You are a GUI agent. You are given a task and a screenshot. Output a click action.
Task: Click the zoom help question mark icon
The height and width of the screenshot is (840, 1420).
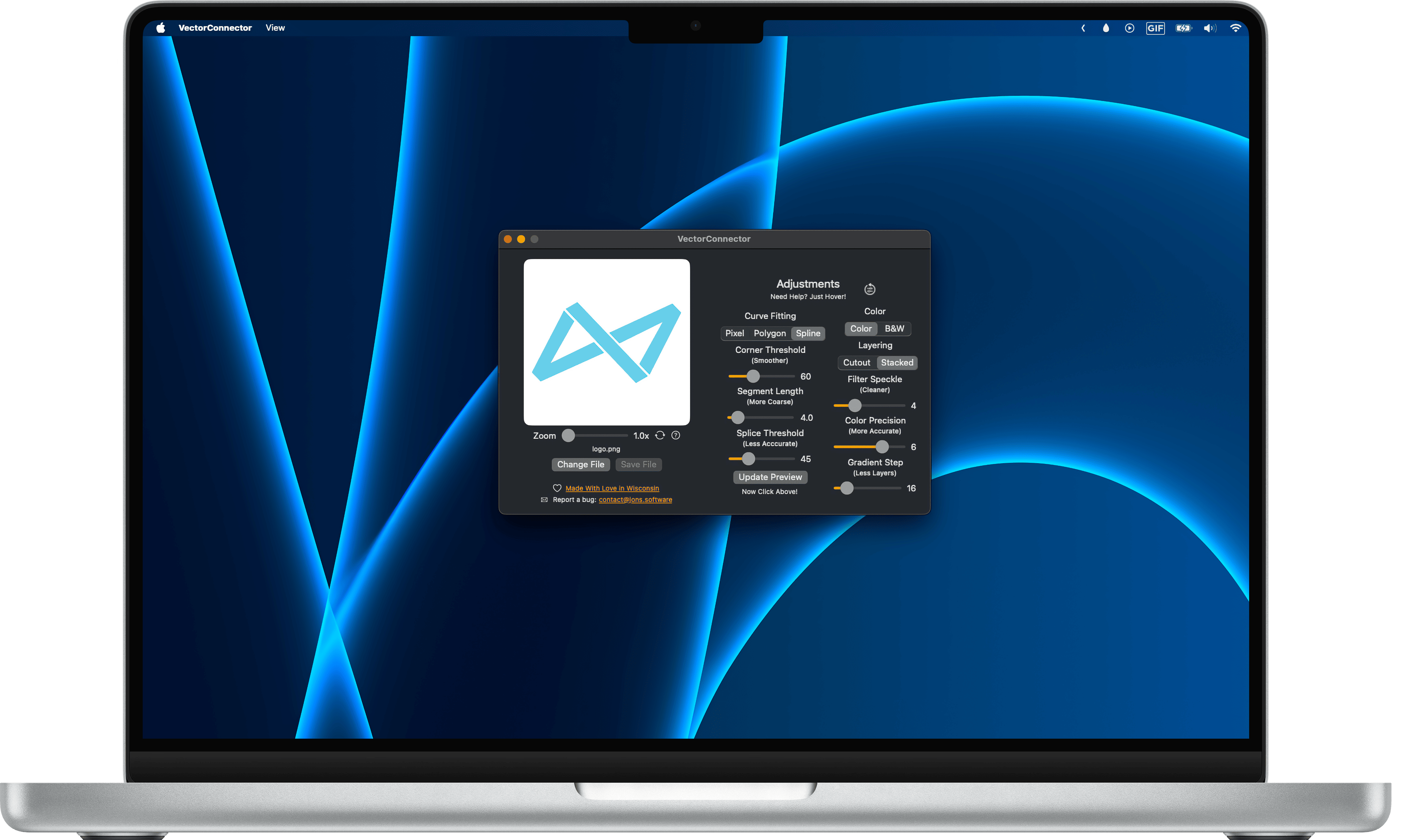pos(676,435)
